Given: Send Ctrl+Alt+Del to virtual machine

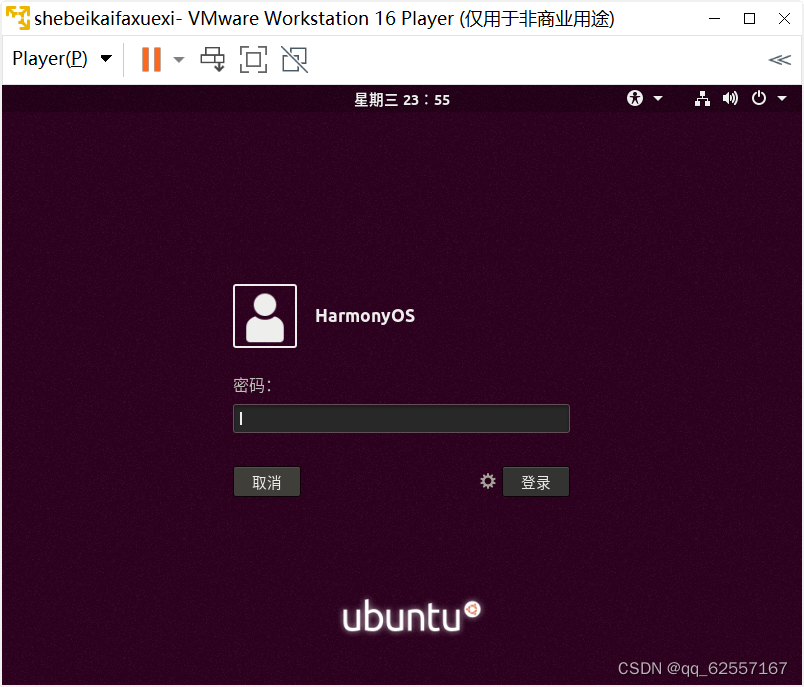Looking at the screenshot, I should [x=212, y=59].
